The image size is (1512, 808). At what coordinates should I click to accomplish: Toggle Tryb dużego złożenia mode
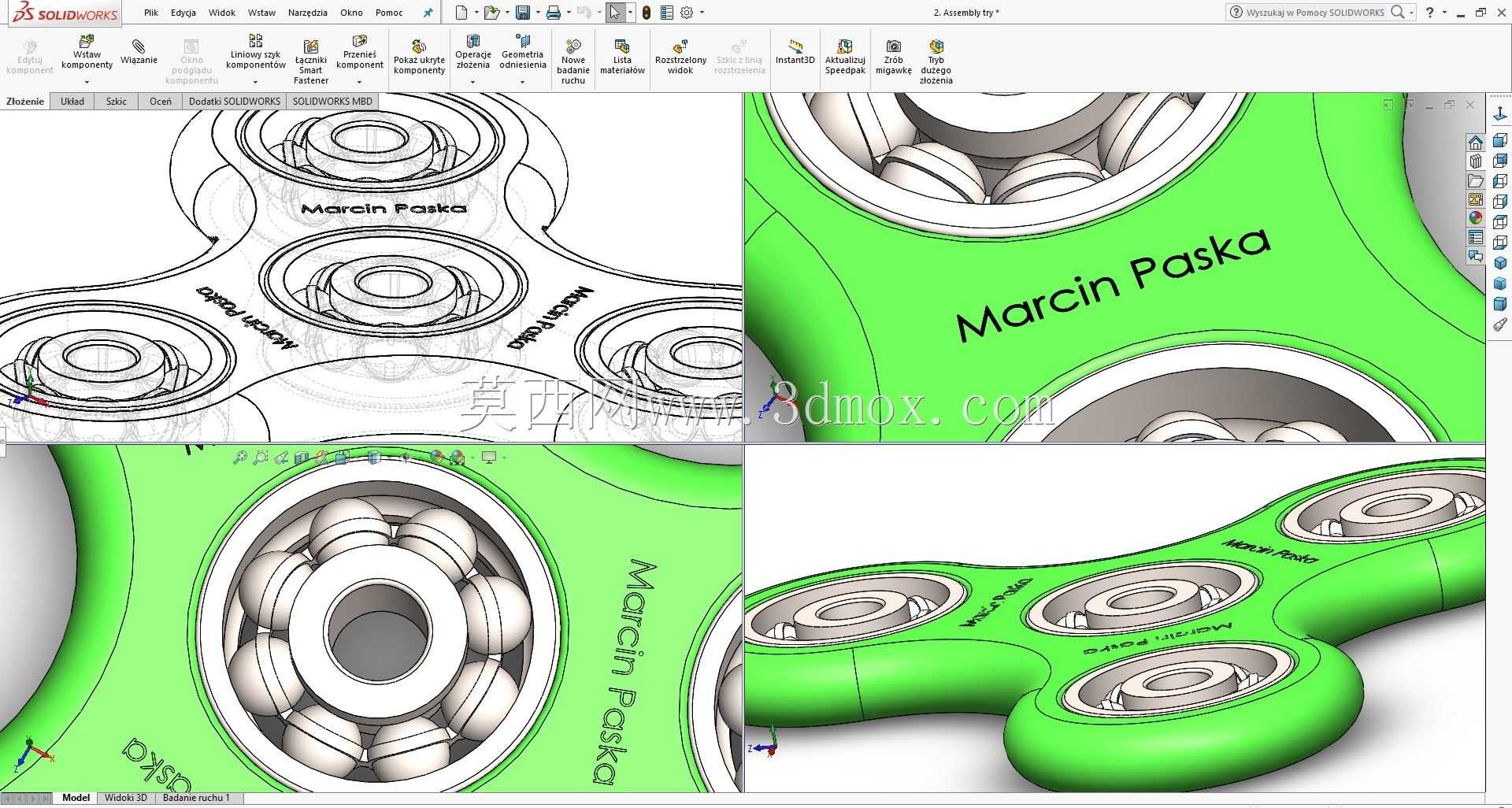coord(936,61)
